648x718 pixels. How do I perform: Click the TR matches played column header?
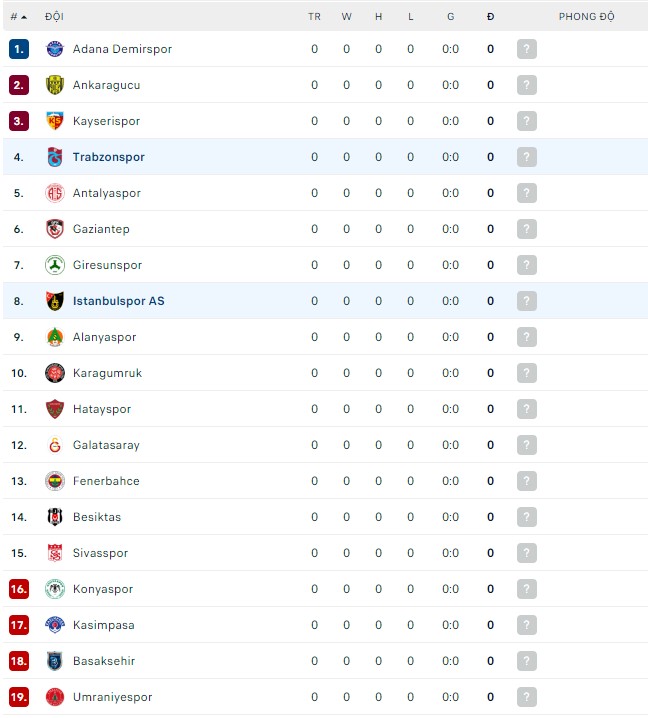click(x=314, y=17)
